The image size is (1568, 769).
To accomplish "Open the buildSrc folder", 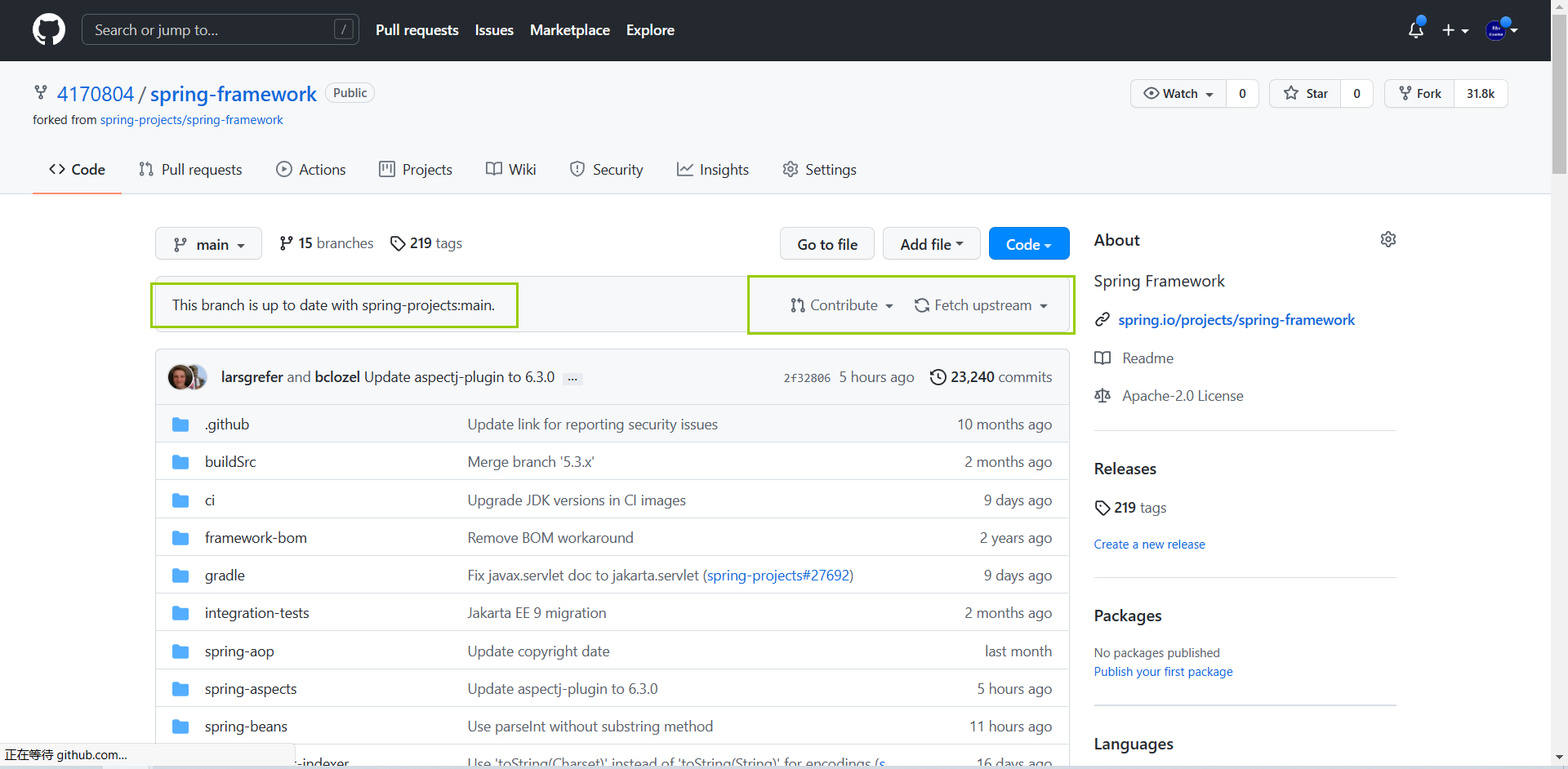I will coord(230,462).
